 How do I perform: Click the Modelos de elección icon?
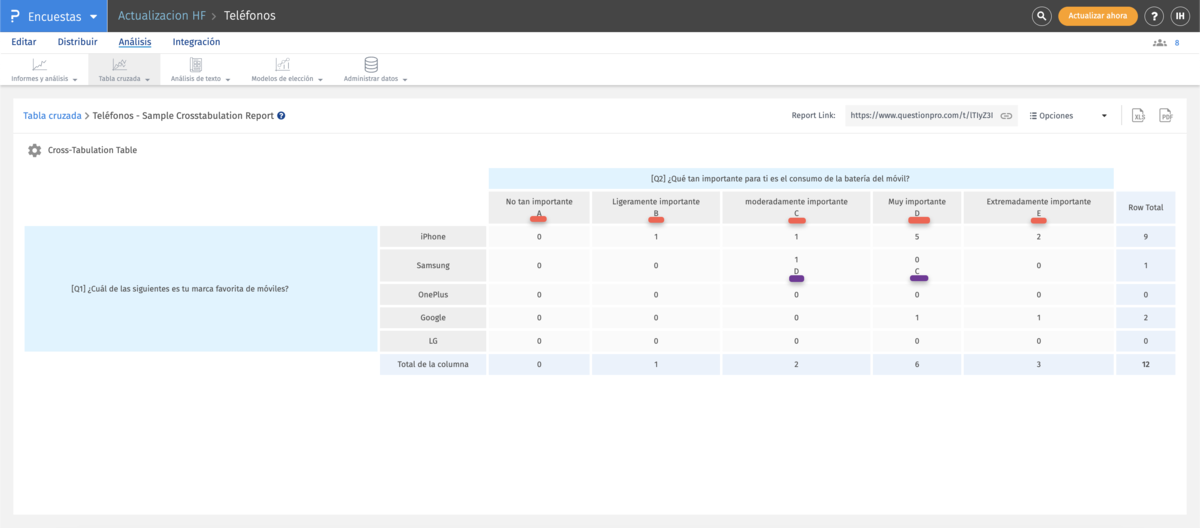click(283, 64)
